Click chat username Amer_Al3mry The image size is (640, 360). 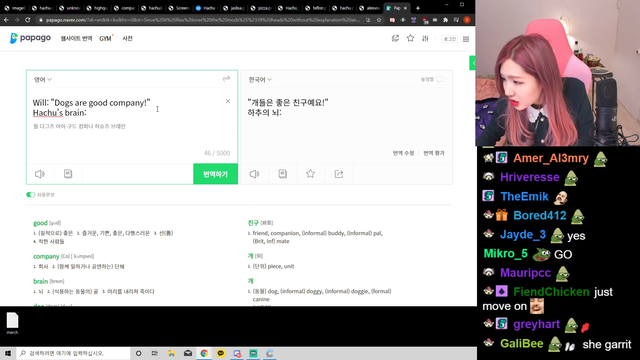(551, 158)
